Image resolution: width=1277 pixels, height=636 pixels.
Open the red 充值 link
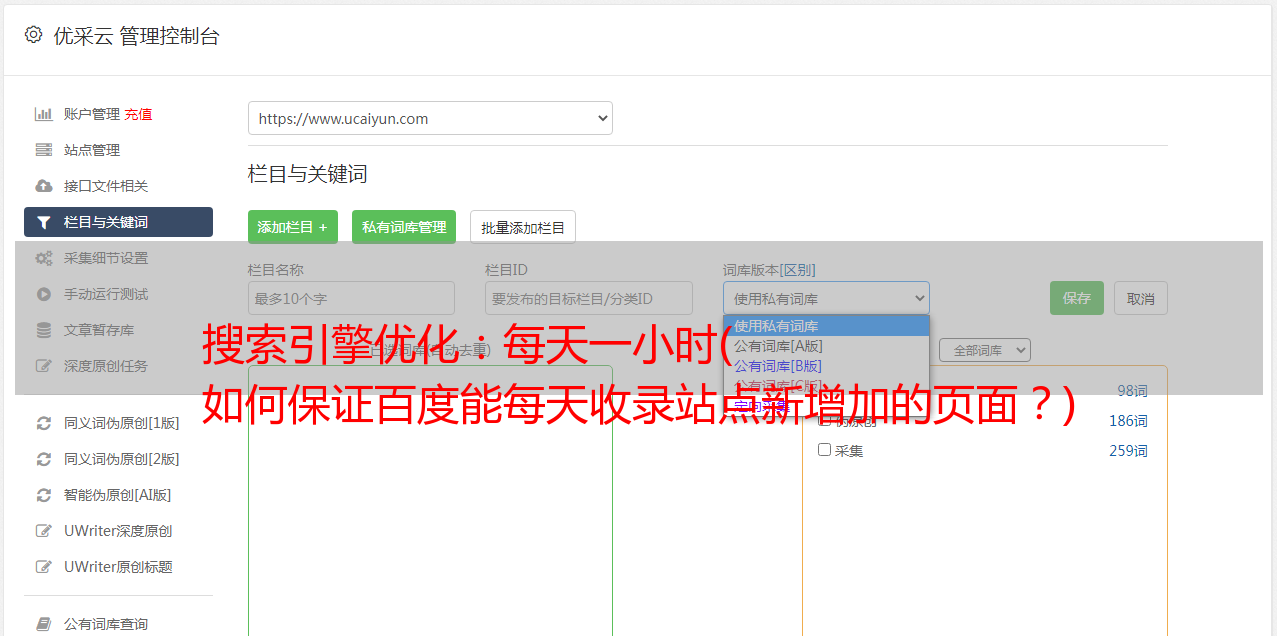click(138, 114)
